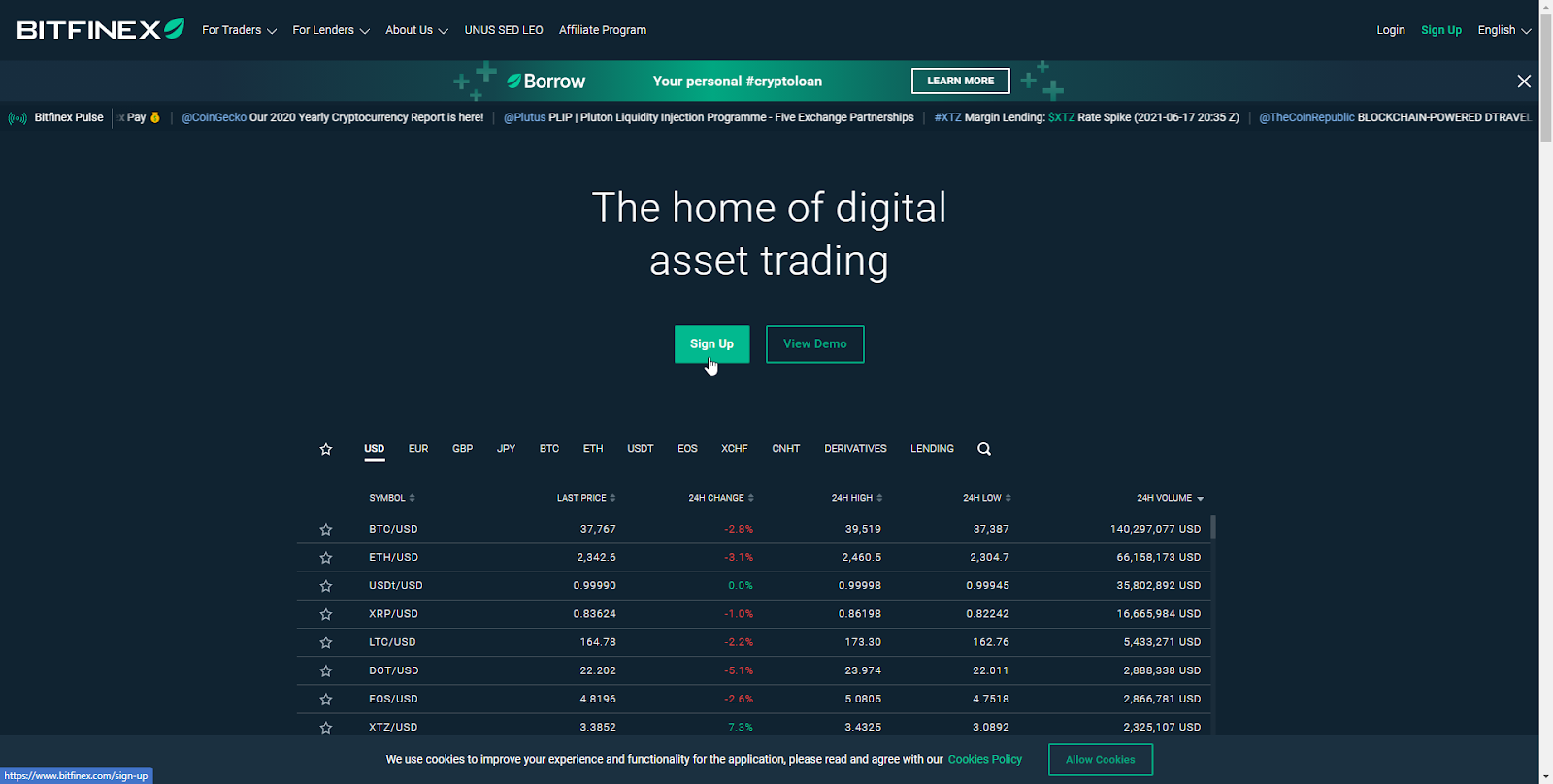The width and height of the screenshot is (1553, 784).
Task: Open the @CoinGecko pulse post
Action: (332, 117)
